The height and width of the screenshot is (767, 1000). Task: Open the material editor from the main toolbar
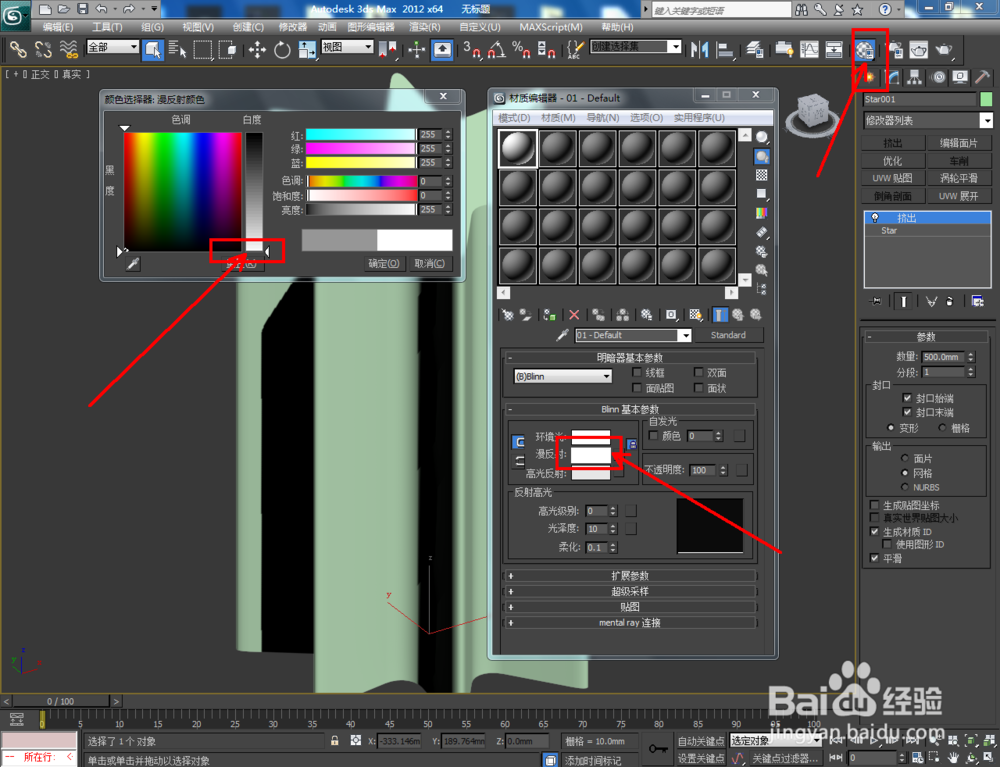pos(866,48)
